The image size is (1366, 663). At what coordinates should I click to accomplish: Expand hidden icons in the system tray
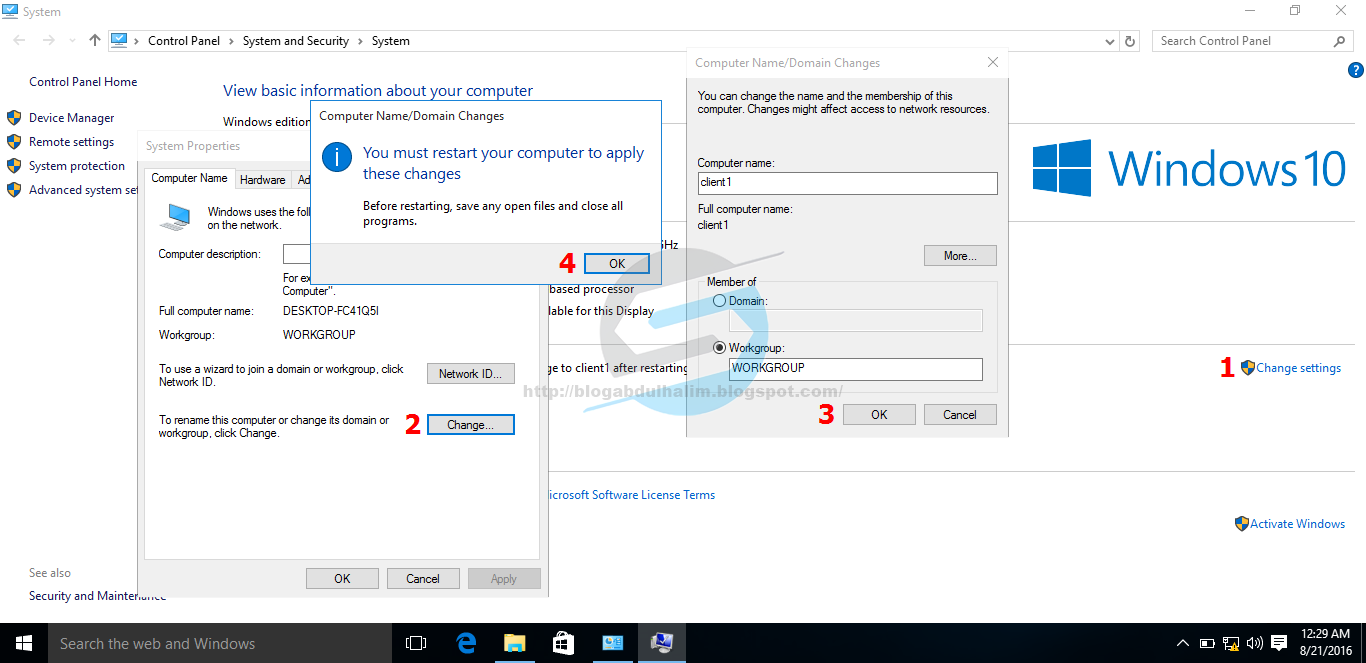coord(1183,643)
